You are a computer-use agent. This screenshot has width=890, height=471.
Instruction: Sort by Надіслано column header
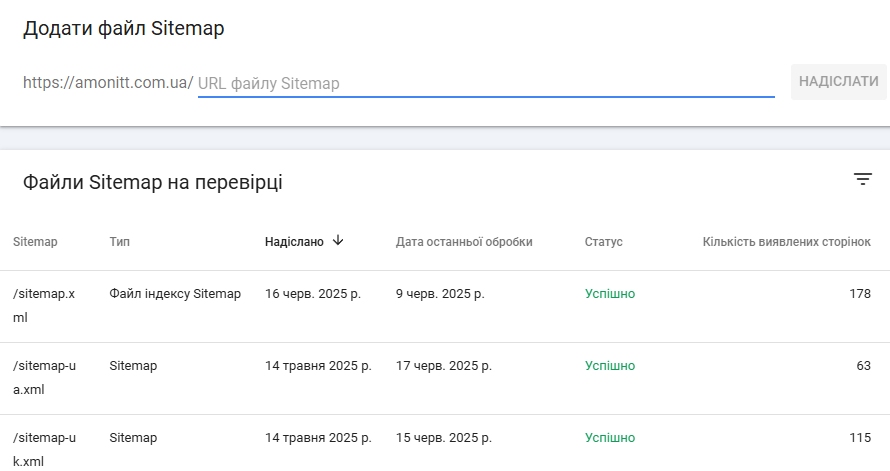294,242
